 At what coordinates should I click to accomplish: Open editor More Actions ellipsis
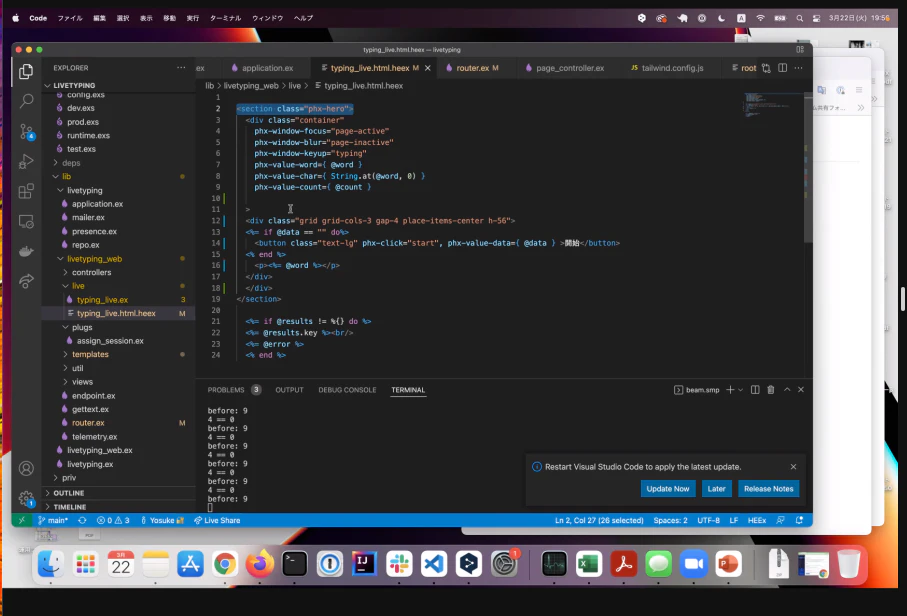pyautogui.click(x=798, y=68)
